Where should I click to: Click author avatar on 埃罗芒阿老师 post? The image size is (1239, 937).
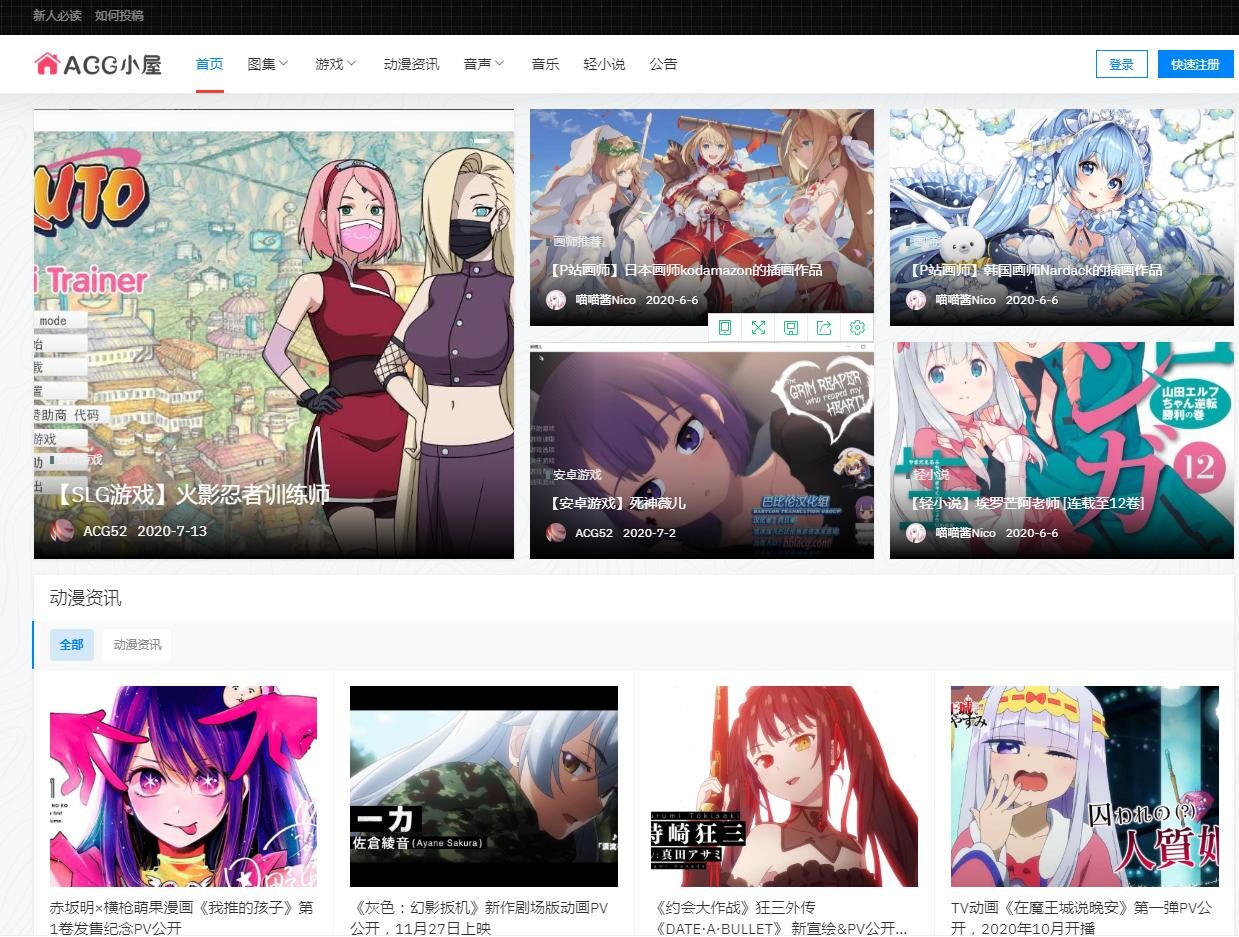(x=916, y=533)
